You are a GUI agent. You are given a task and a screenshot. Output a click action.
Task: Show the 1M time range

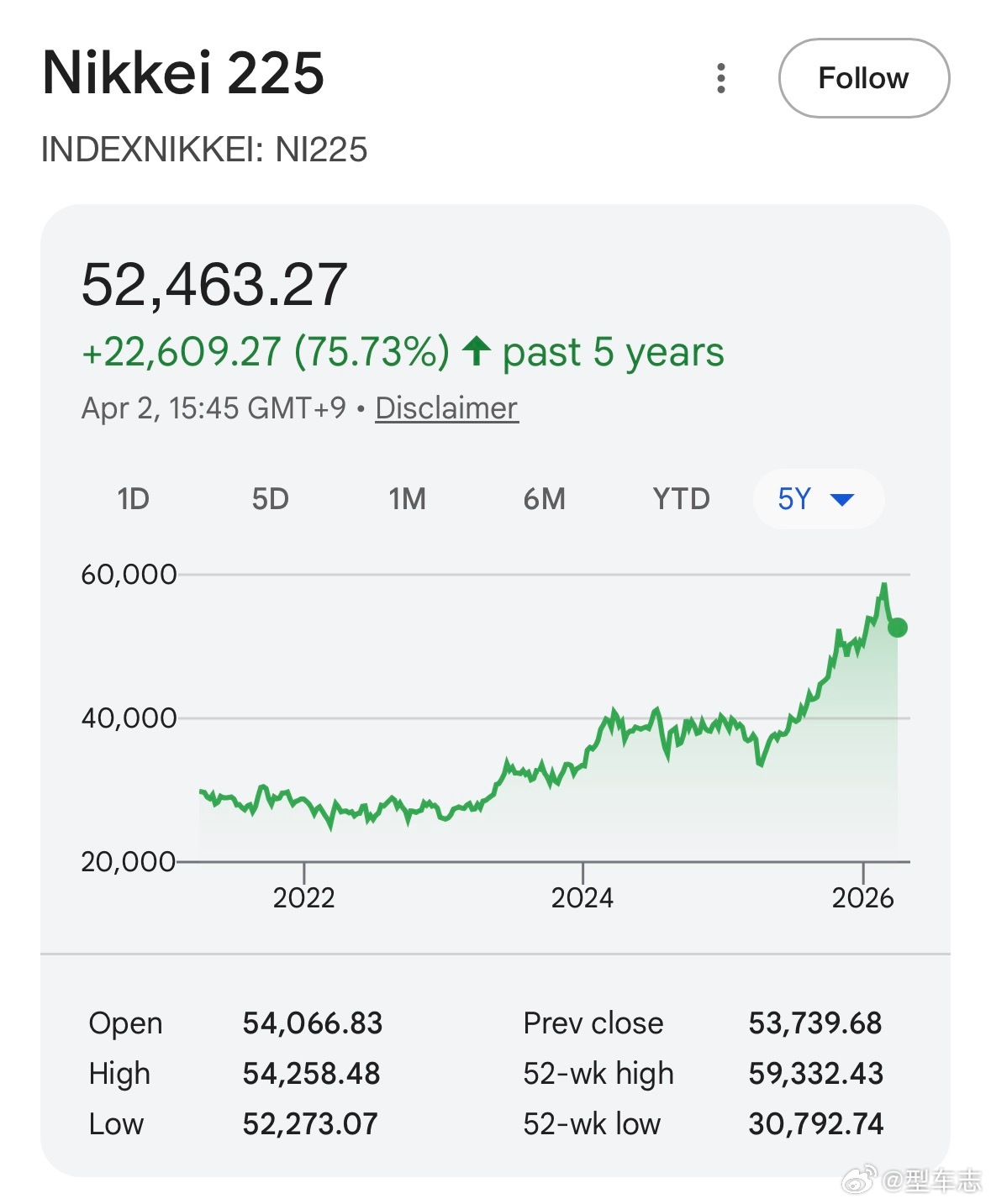click(407, 499)
